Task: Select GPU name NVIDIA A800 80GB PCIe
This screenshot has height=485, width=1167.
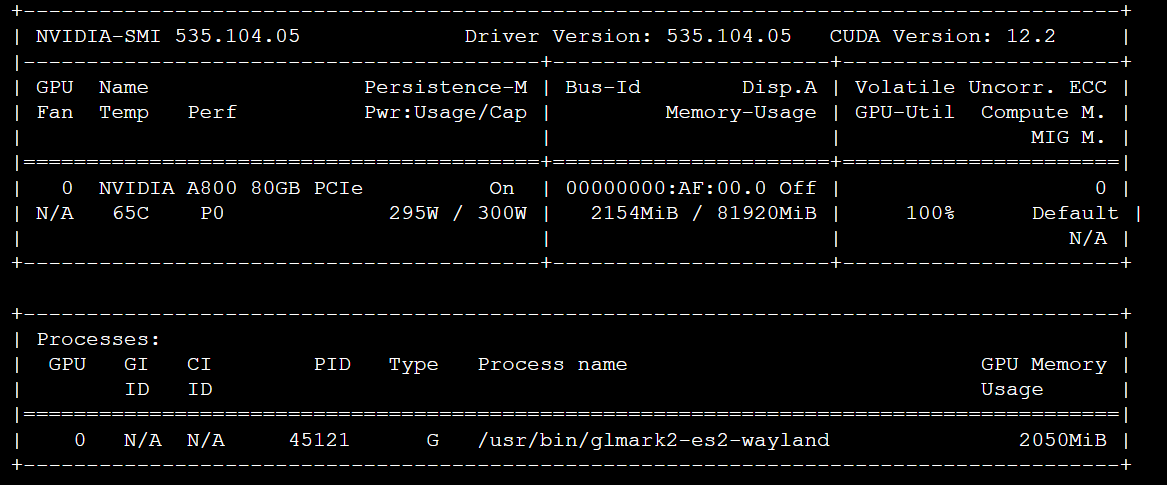Action: (x=231, y=188)
